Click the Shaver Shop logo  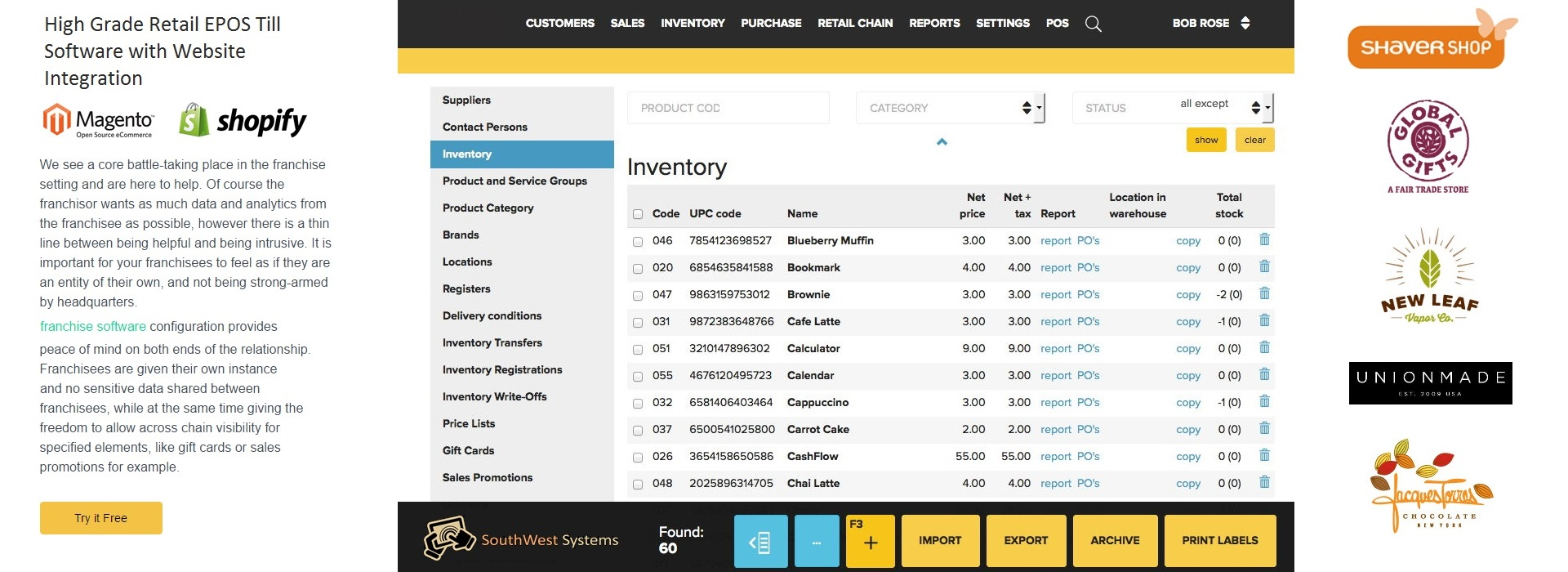point(1431,41)
